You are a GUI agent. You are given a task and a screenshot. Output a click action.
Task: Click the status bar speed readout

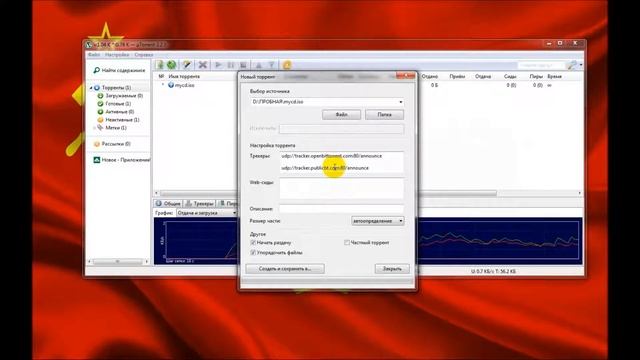(x=493, y=271)
